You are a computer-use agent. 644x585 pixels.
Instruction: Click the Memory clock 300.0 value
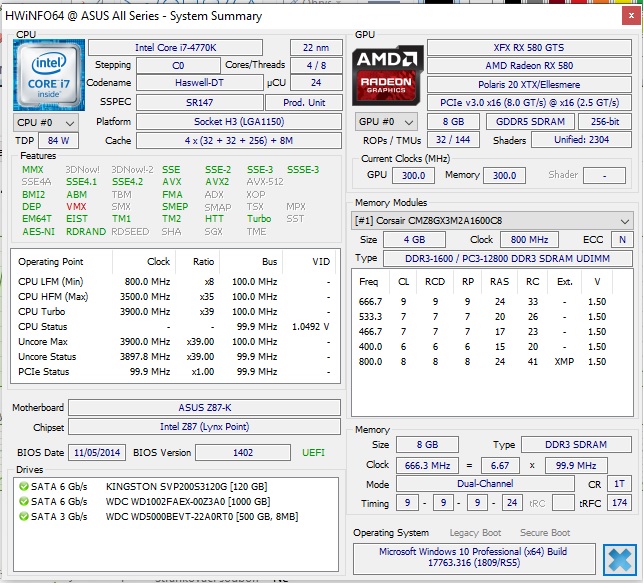pyautogui.click(x=504, y=176)
